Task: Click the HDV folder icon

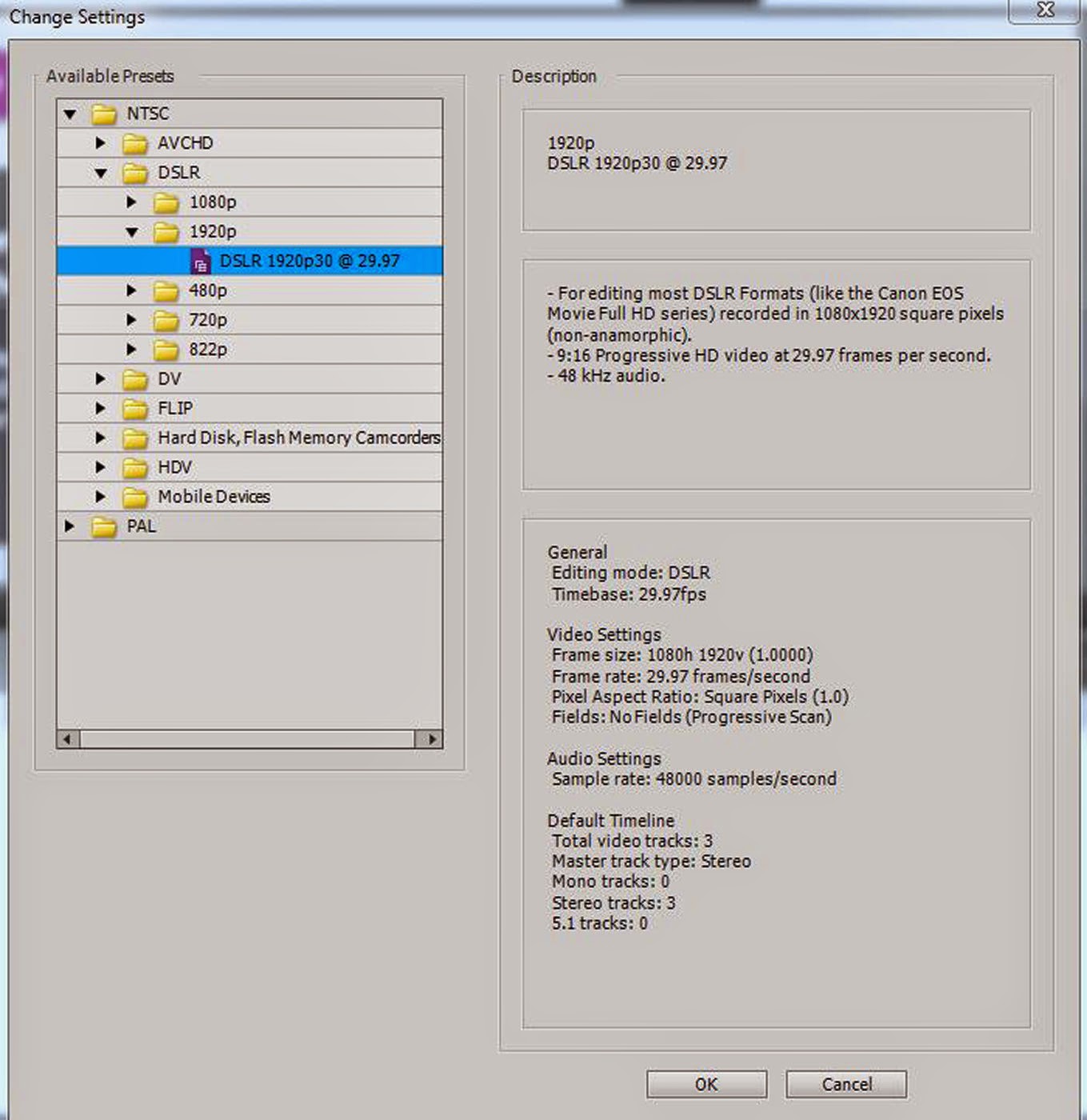Action: tap(135, 468)
